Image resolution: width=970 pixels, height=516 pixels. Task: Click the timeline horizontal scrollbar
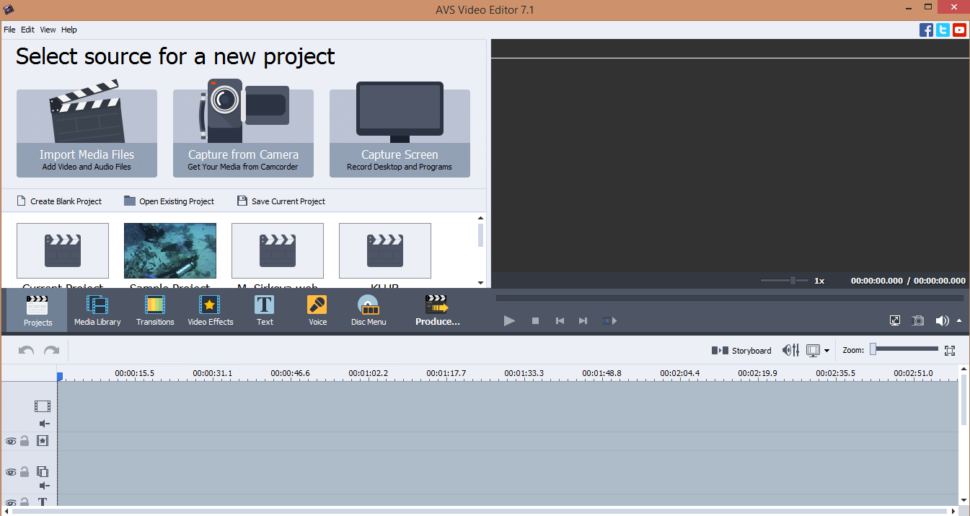pos(480,512)
